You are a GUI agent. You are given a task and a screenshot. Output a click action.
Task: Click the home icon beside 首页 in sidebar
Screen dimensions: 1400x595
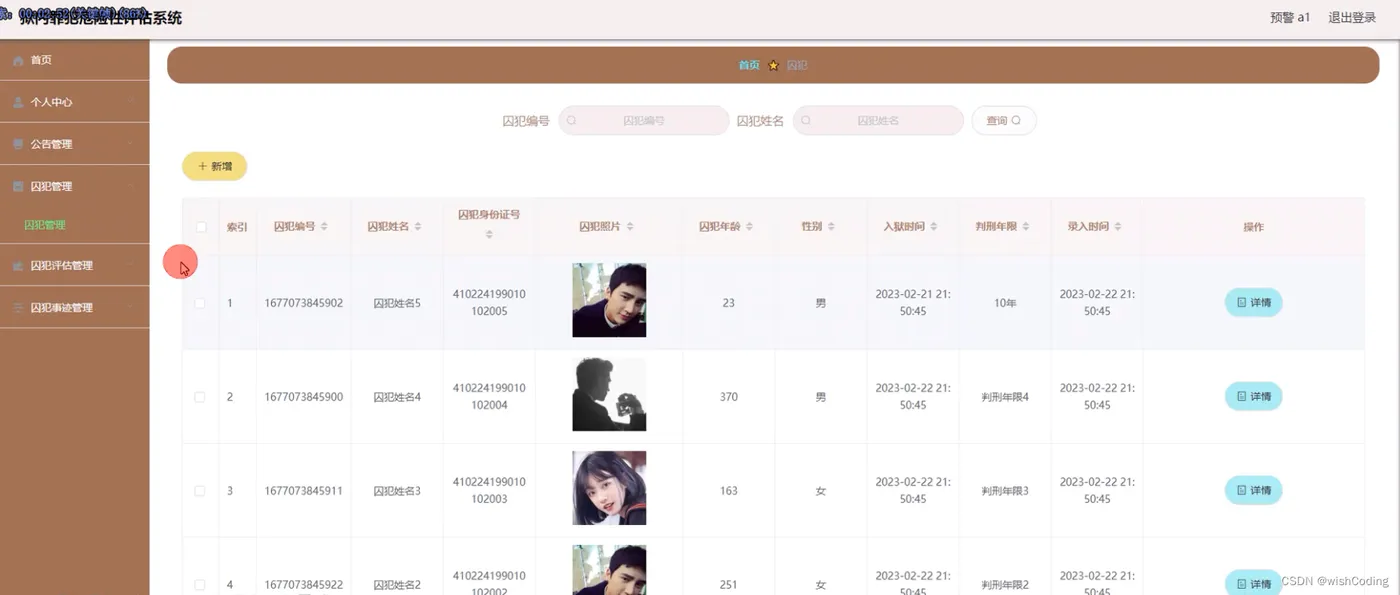pyautogui.click(x=18, y=61)
